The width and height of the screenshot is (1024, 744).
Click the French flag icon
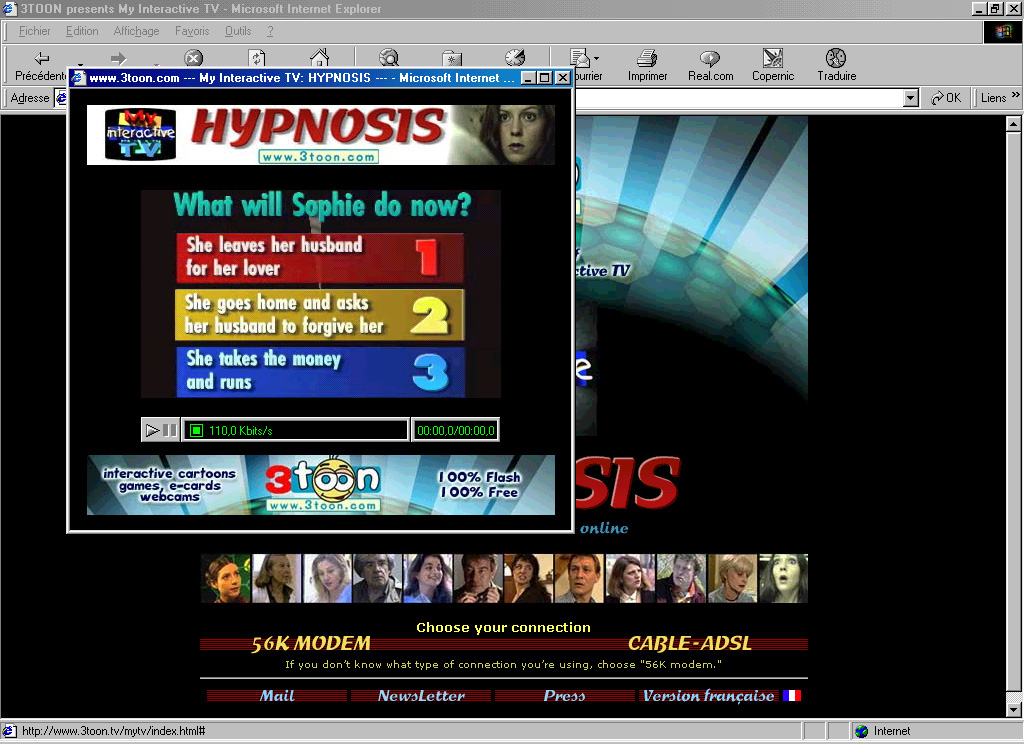792,696
